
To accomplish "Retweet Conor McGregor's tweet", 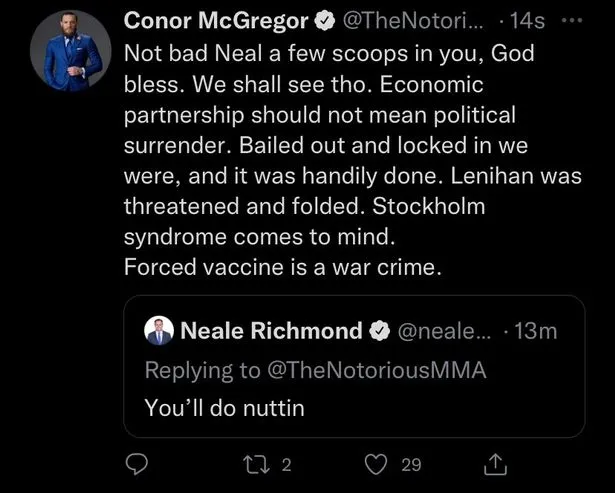I will (256, 464).
